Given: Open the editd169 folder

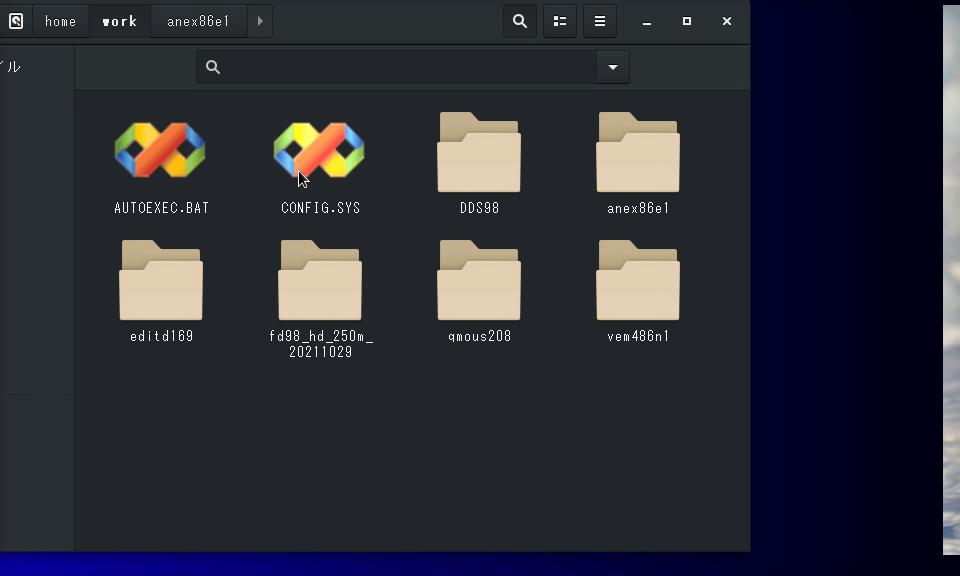Looking at the screenshot, I should click(161, 280).
